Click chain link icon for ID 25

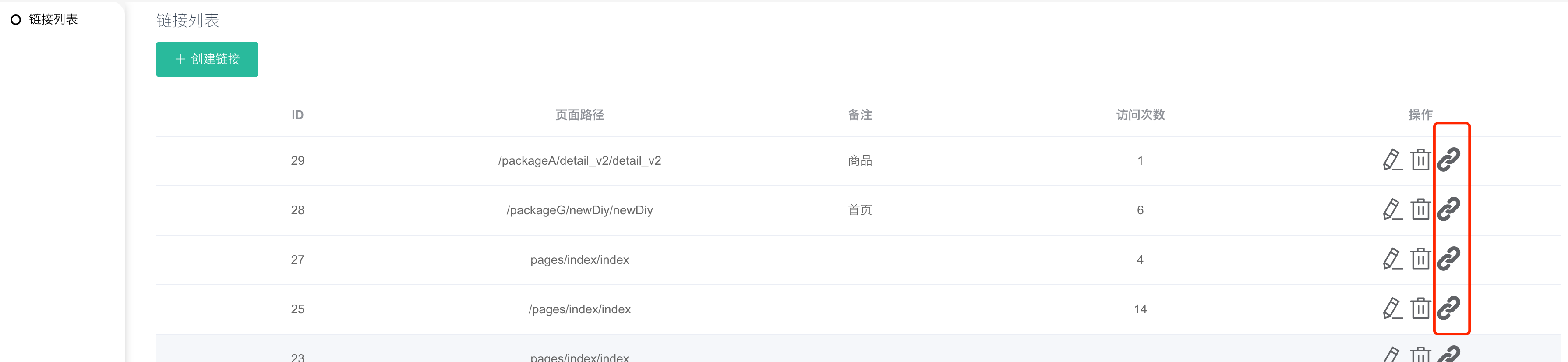[x=1449, y=308]
